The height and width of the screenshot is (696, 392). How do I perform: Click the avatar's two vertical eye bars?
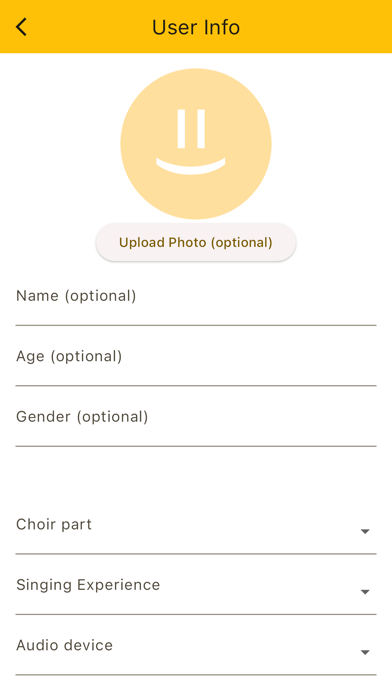[191, 129]
